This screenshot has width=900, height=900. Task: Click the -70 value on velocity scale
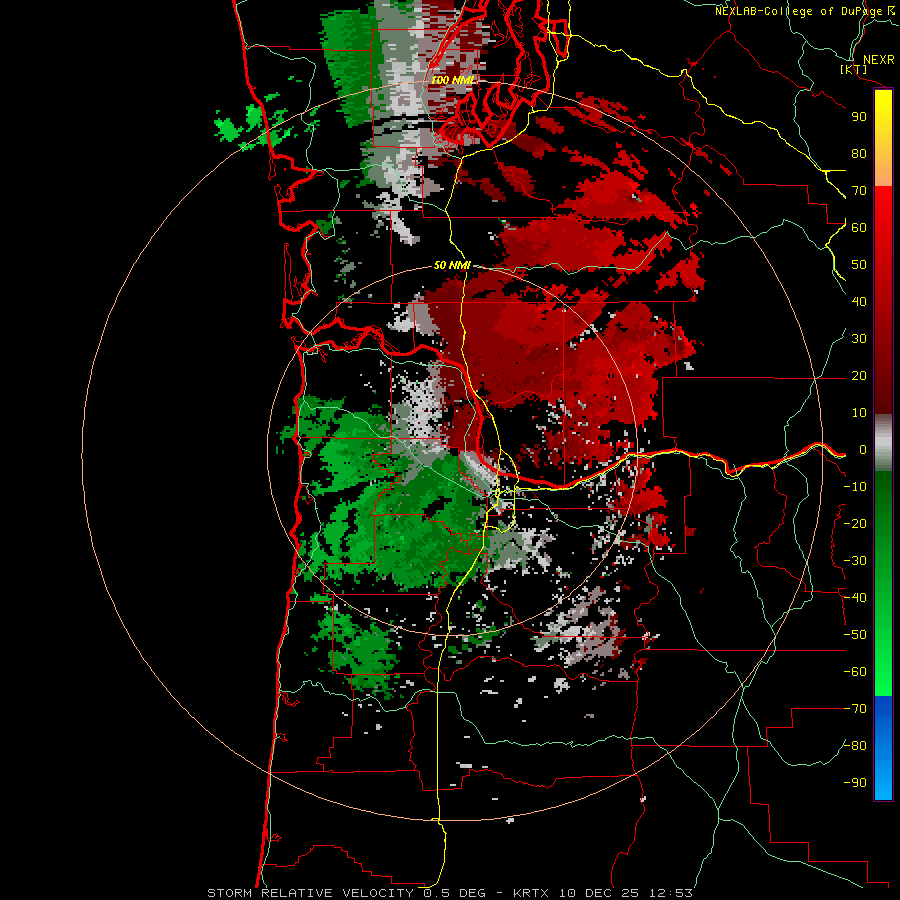(855, 709)
